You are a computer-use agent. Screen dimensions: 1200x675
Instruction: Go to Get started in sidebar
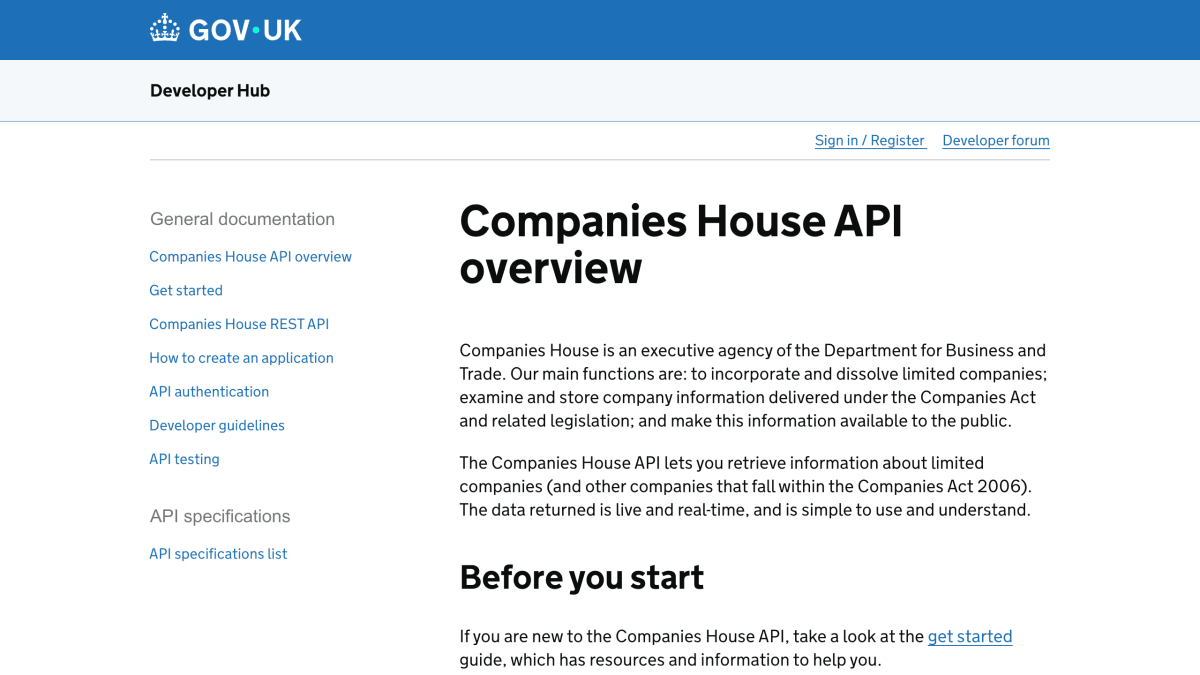186,290
